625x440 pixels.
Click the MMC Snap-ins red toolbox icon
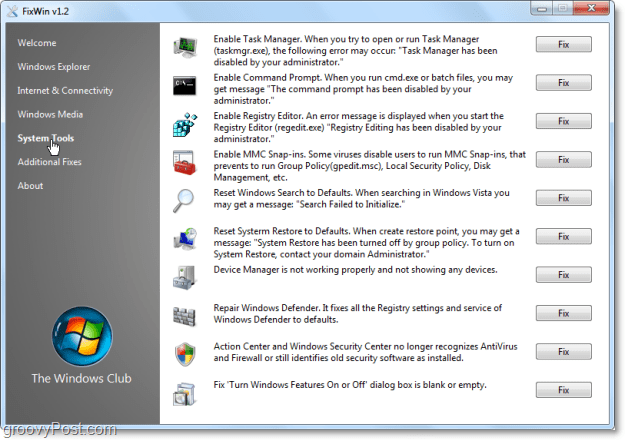(185, 162)
